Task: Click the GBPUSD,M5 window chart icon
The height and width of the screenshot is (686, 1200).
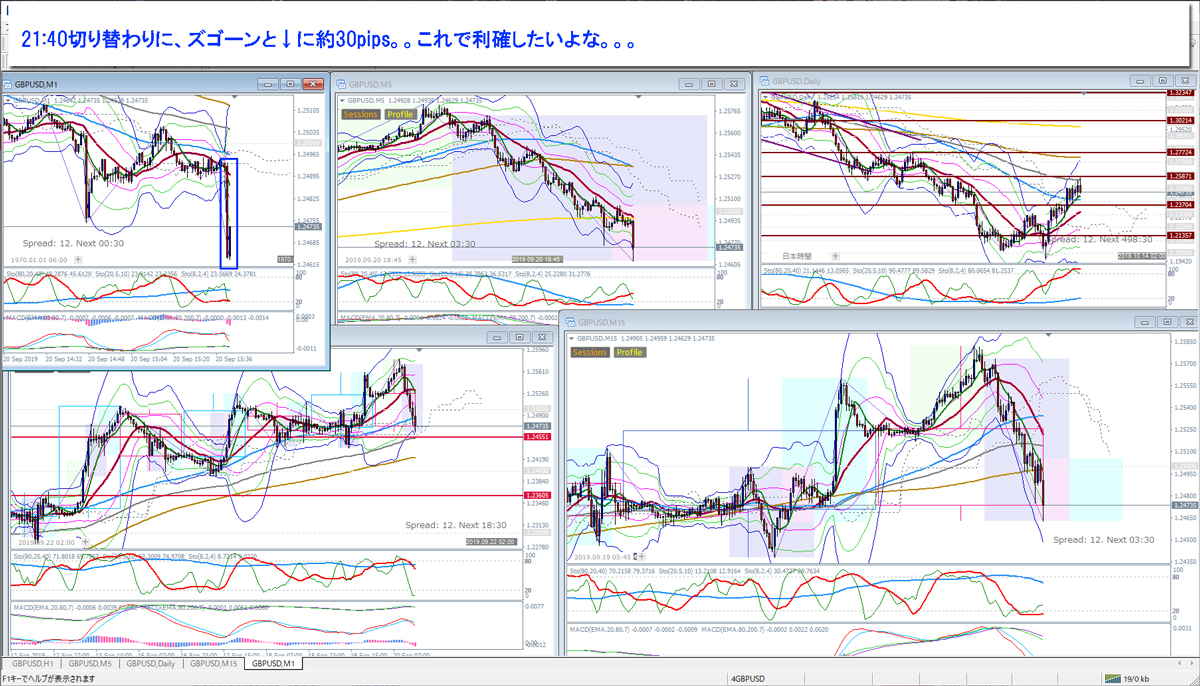Action: point(340,85)
